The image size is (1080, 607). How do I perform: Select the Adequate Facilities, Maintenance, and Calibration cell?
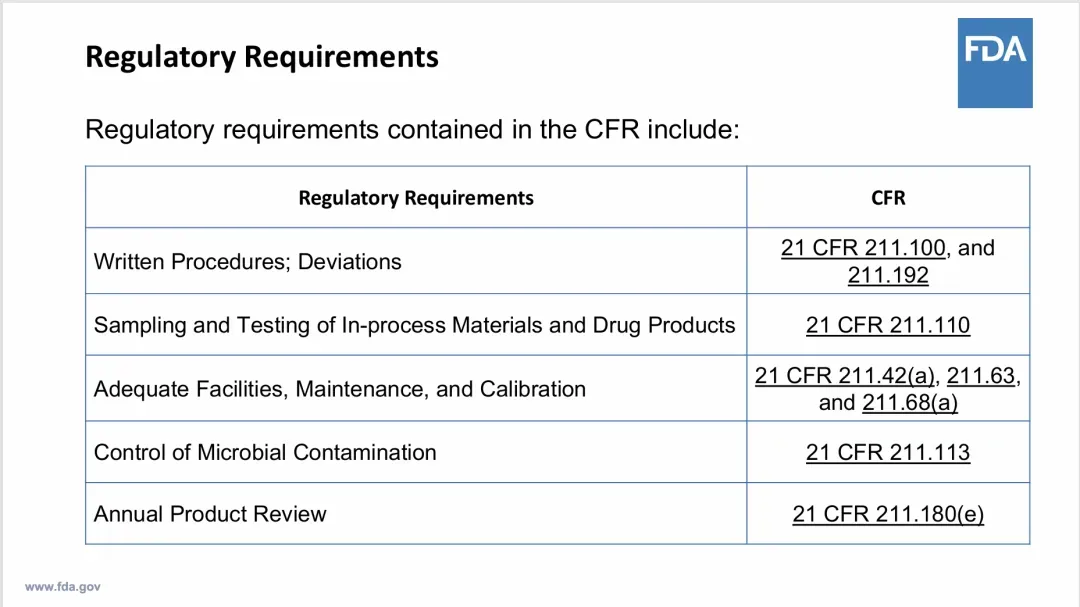340,389
